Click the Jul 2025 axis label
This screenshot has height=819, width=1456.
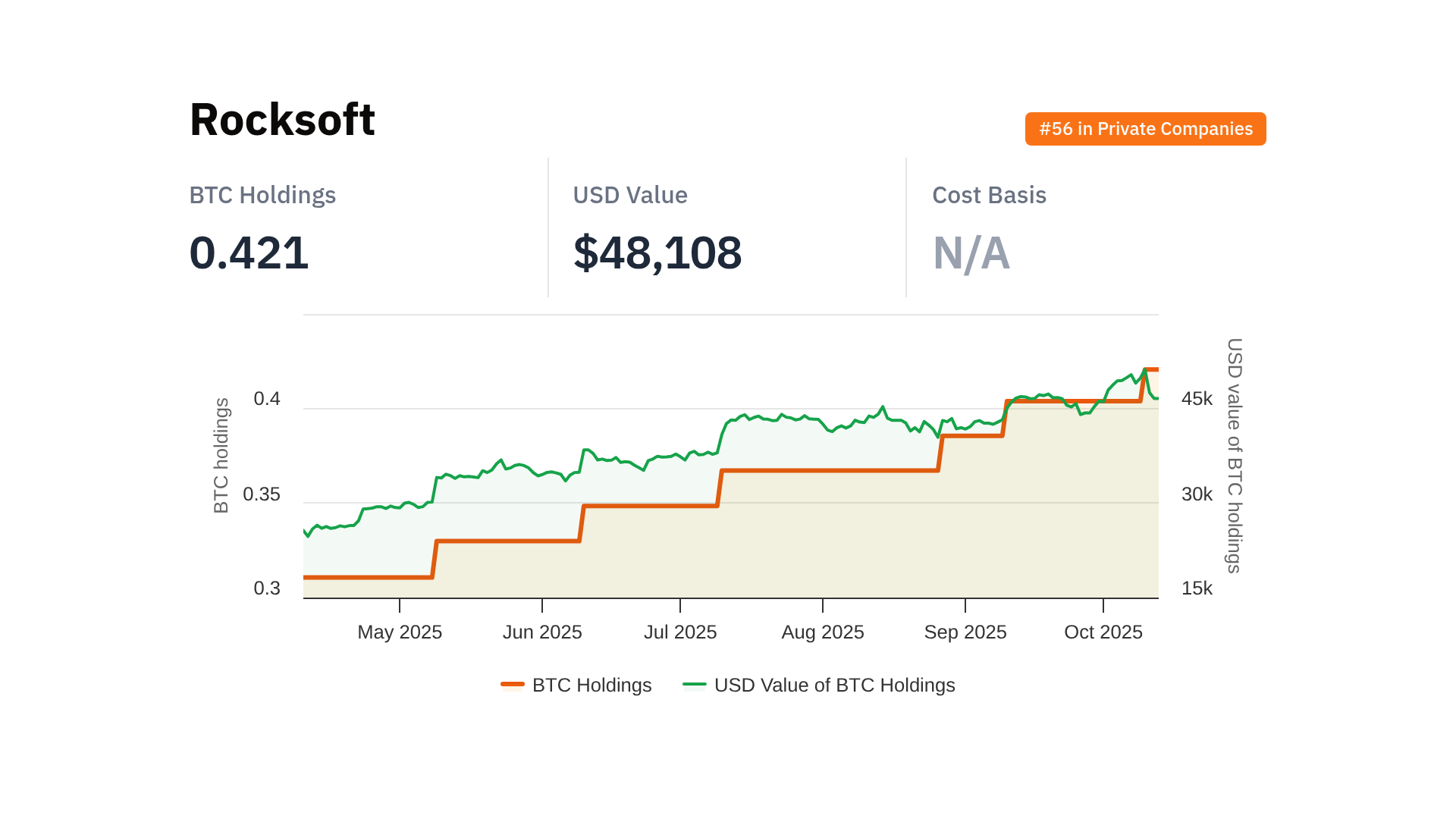[x=680, y=632]
